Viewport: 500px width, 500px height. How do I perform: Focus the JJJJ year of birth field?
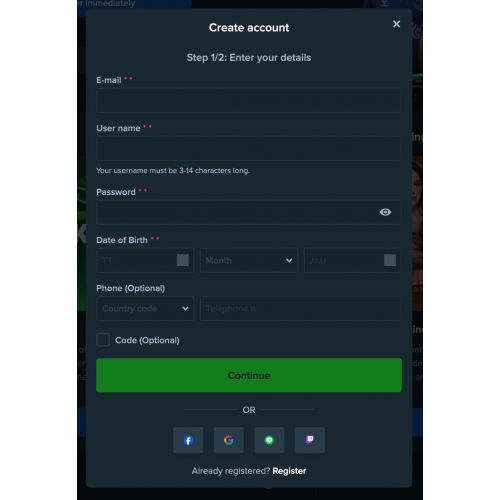[353, 260]
